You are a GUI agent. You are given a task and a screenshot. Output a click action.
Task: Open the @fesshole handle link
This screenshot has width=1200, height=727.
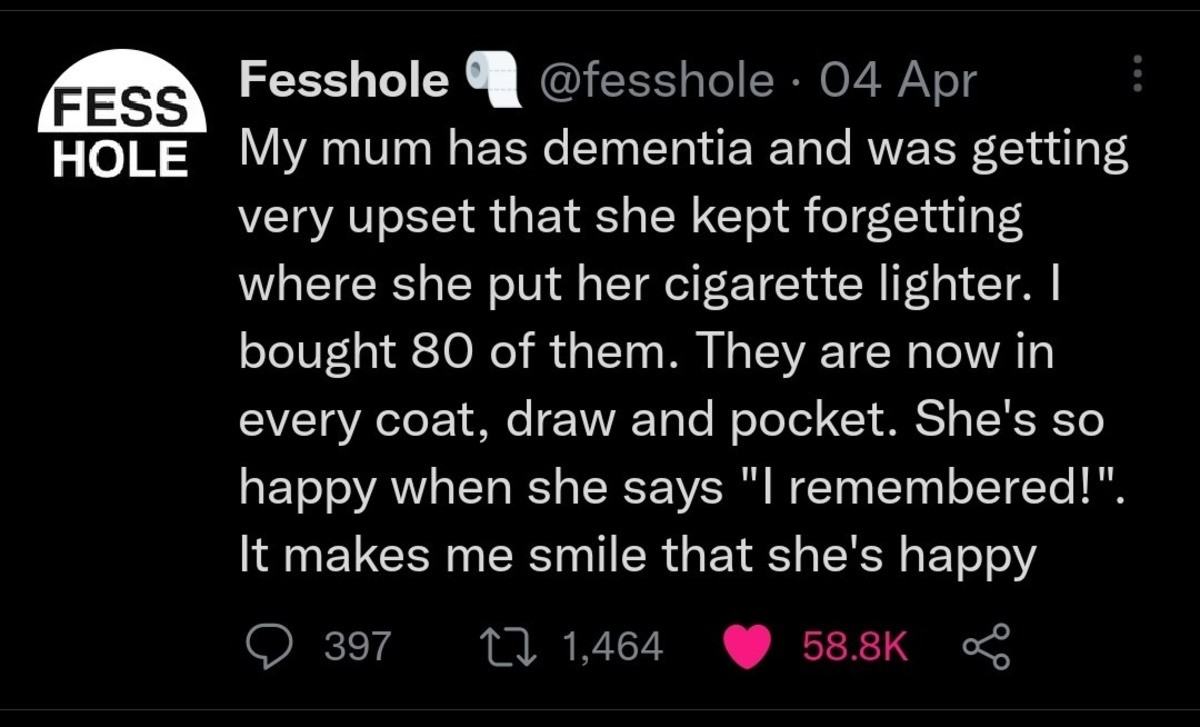tap(657, 81)
